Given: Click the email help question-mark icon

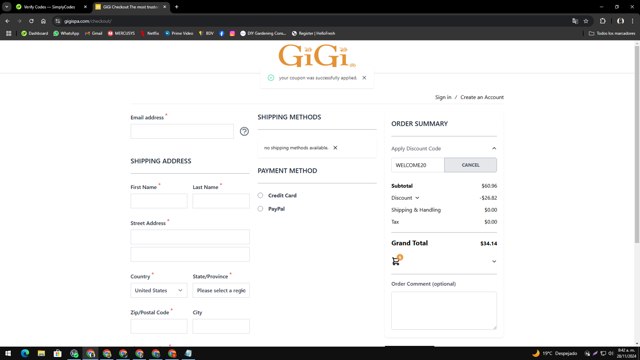Looking at the screenshot, I should [x=244, y=131].
